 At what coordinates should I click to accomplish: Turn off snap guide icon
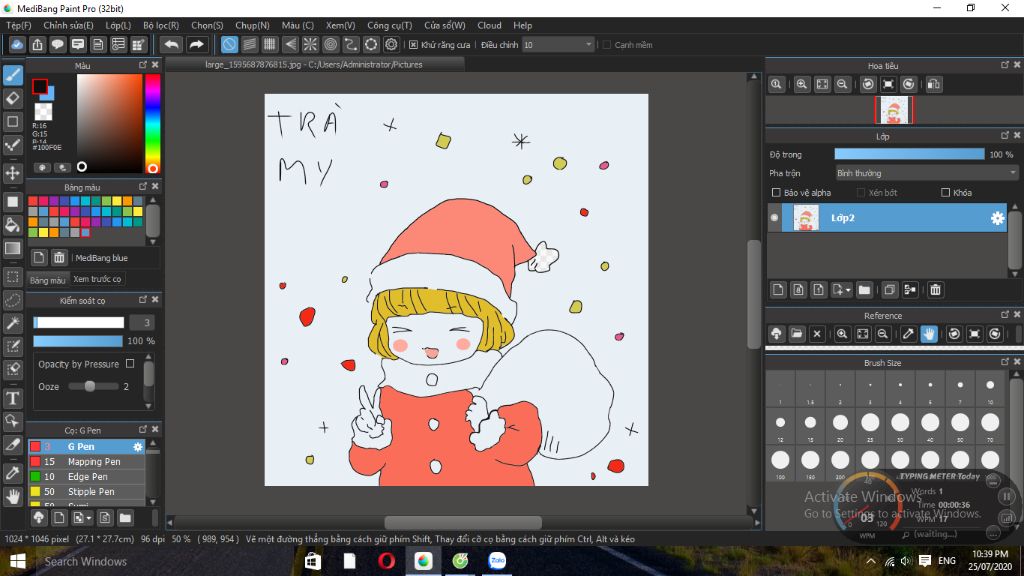point(229,44)
